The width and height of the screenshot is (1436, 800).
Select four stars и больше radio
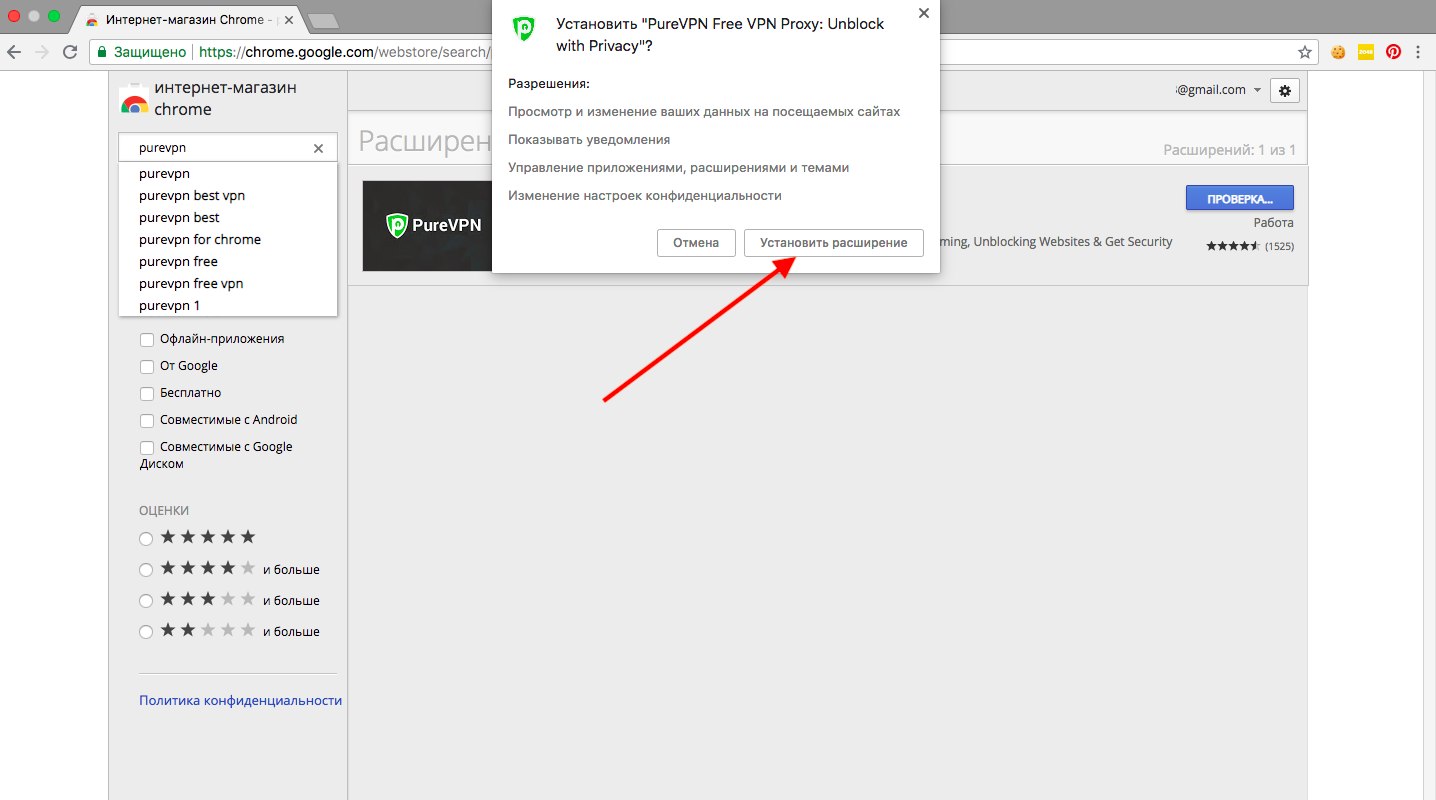pos(146,570)
